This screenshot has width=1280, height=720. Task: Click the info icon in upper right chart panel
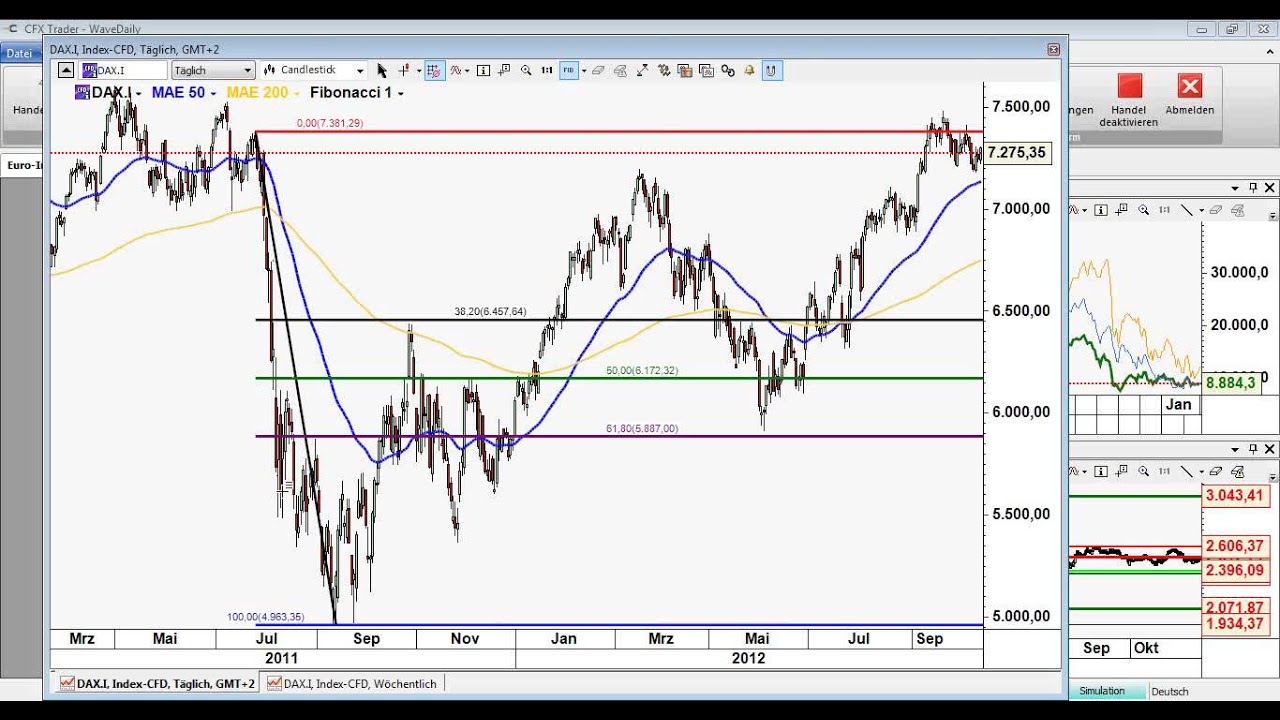pyautogui.click(x=1101, y=210)
